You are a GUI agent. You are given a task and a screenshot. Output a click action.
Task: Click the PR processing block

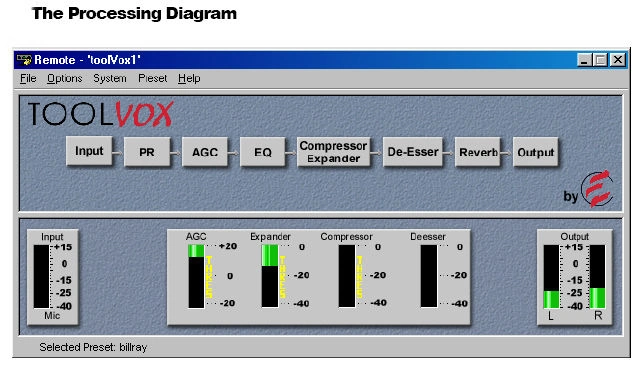(x=147, y=152)
